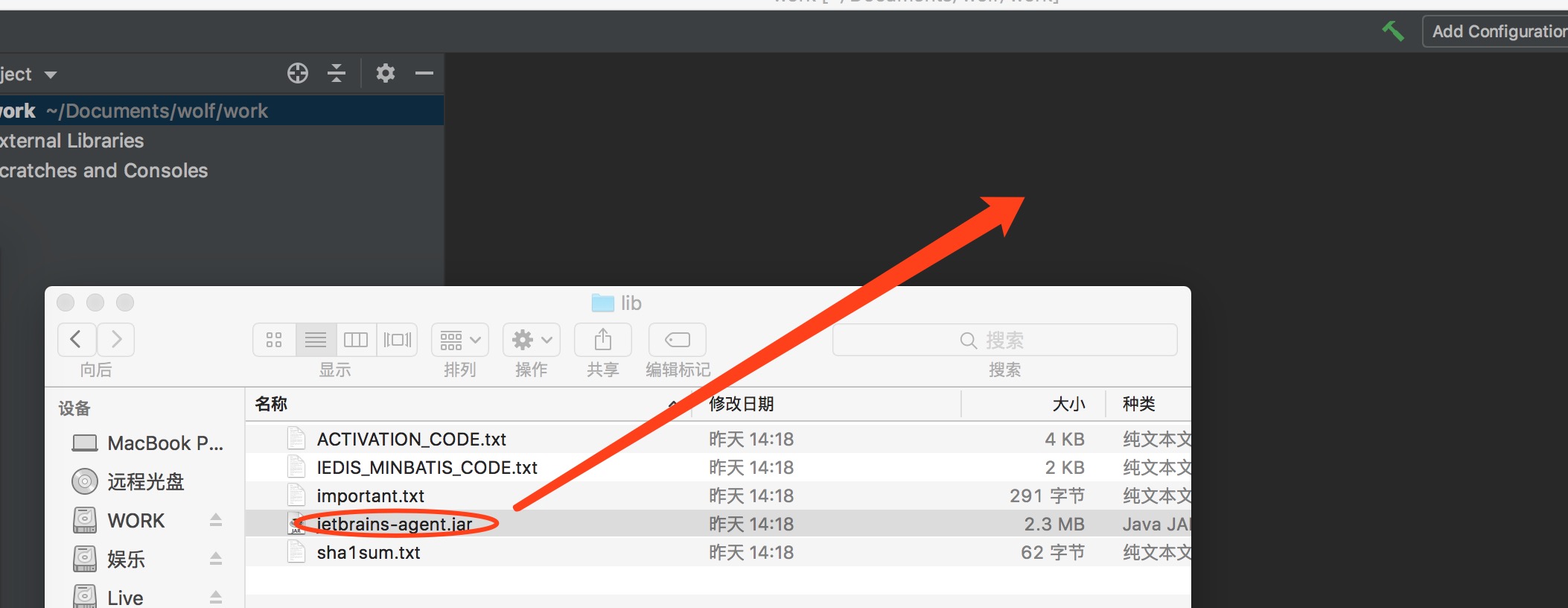Click the edit tags (编辑标记) icon

677,340
